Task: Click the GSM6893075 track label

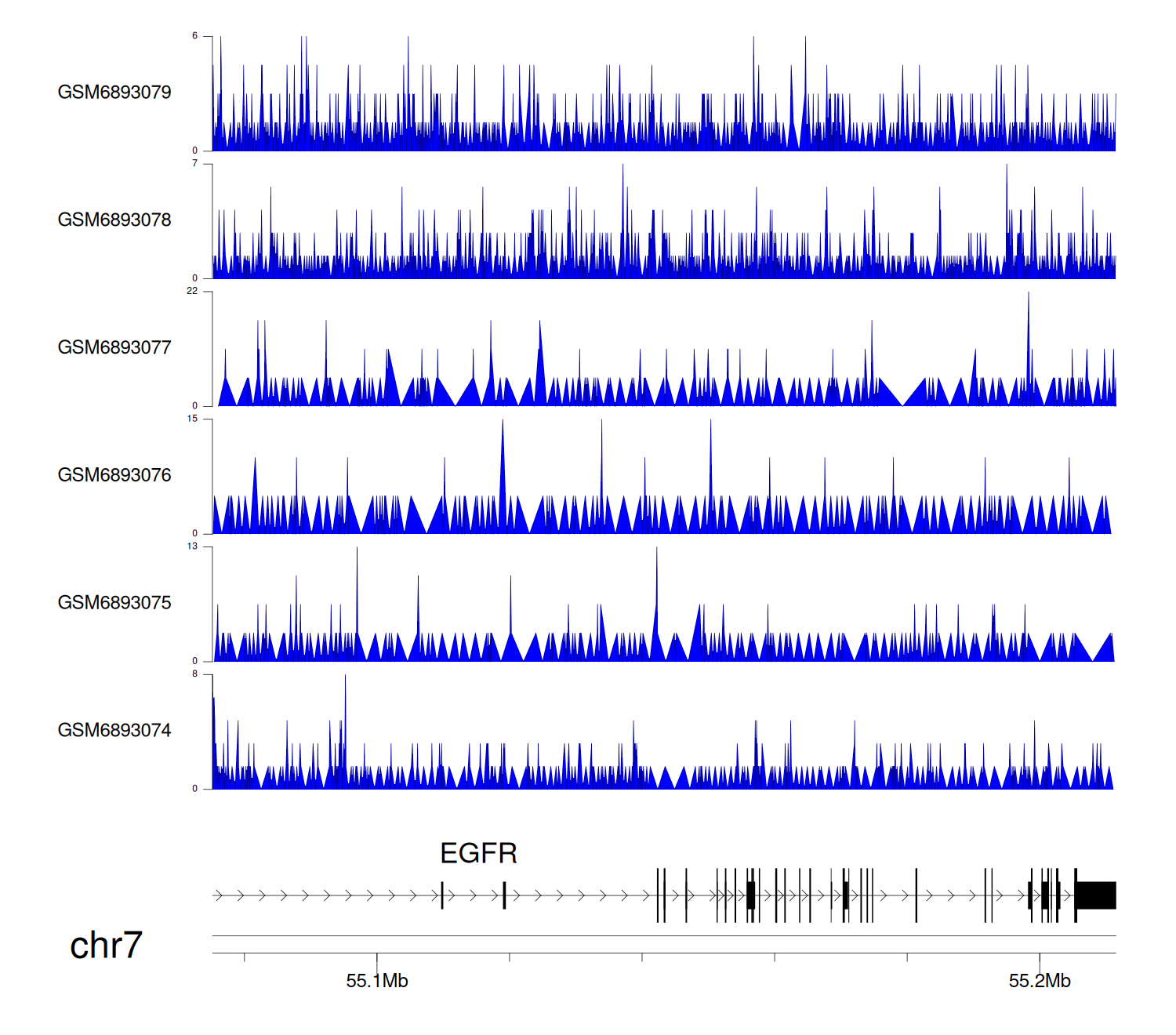Action: tap(114, 603)
